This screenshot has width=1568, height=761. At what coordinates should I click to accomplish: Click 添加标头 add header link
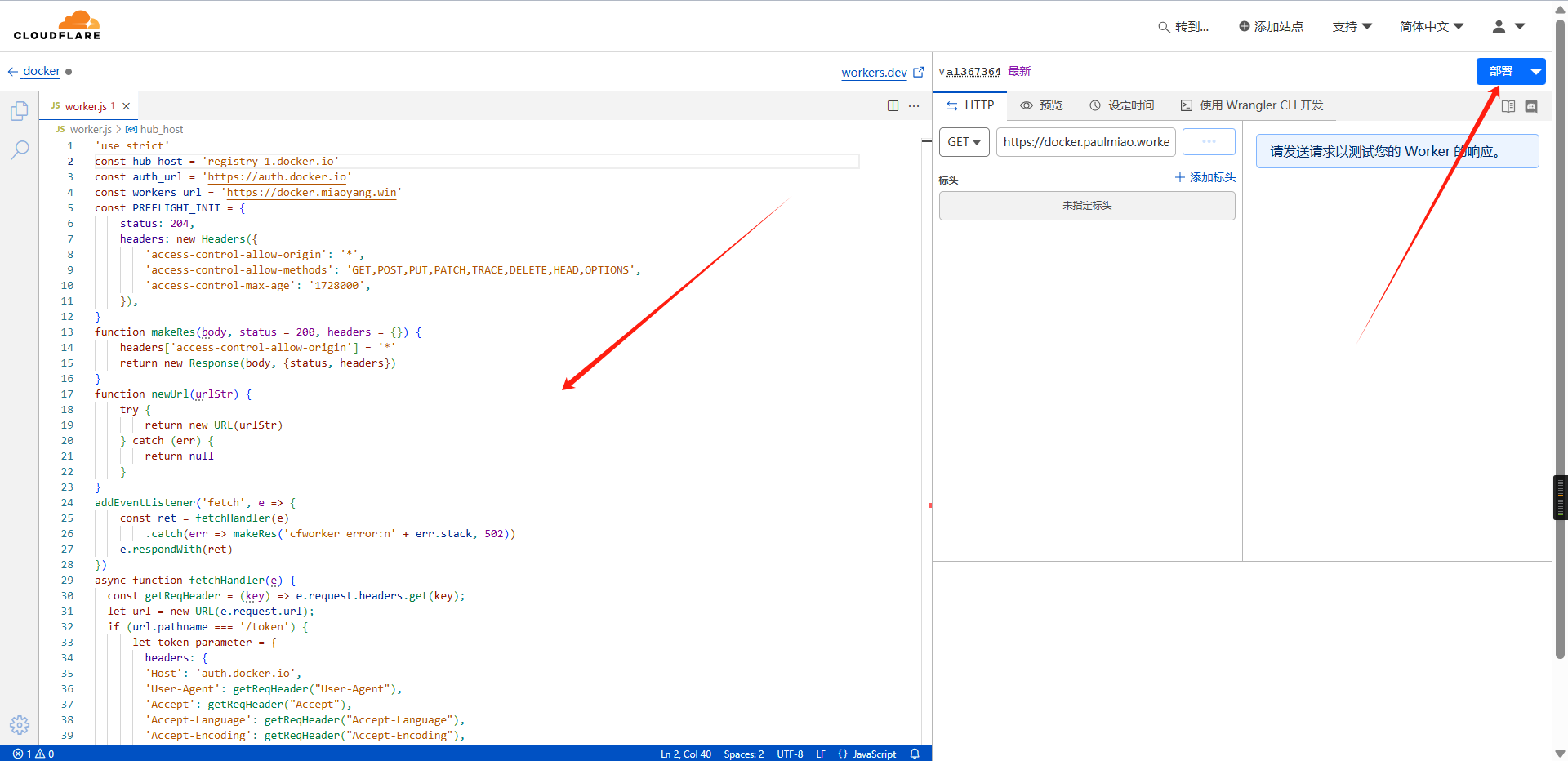[1205, 177]
